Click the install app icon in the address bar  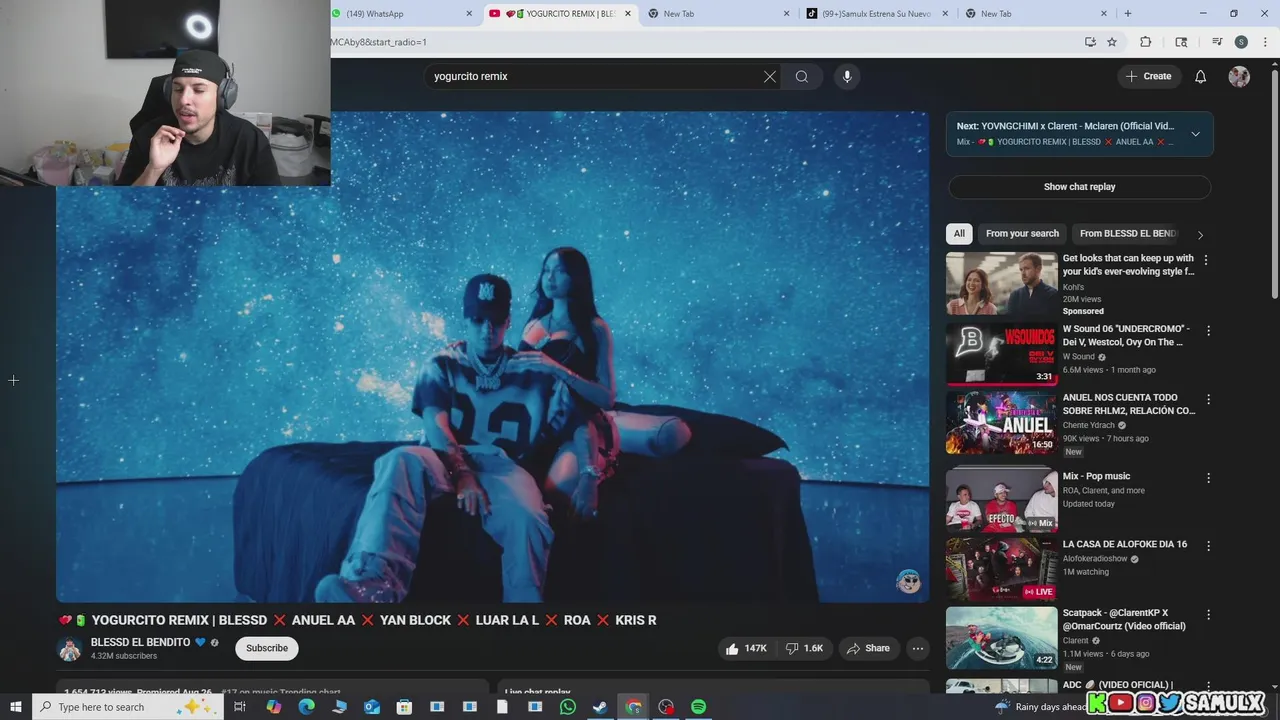point(1090,42)
